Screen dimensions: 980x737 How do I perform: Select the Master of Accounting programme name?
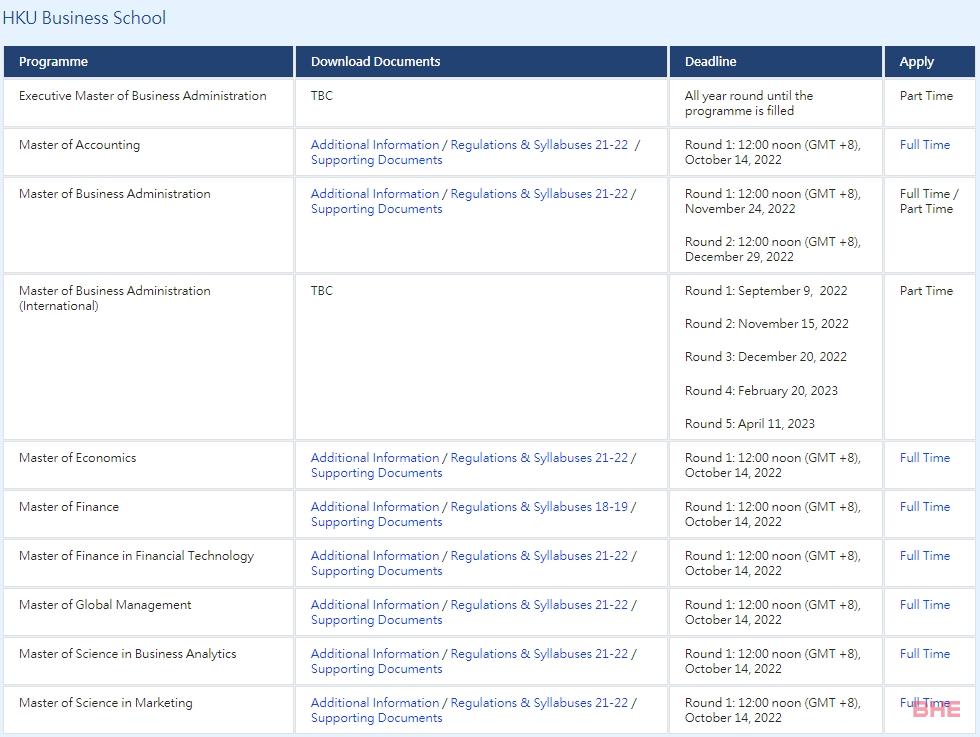(x=79, y=144)
